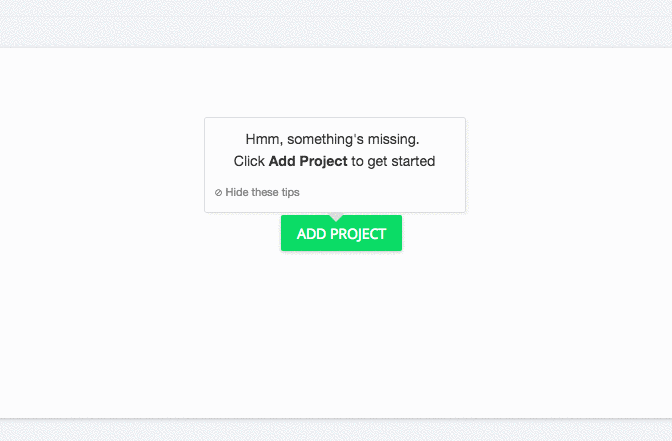Click the word these in the hide link
The height and width of the screenshot is (441, 672).
click(x=264, y=192)
